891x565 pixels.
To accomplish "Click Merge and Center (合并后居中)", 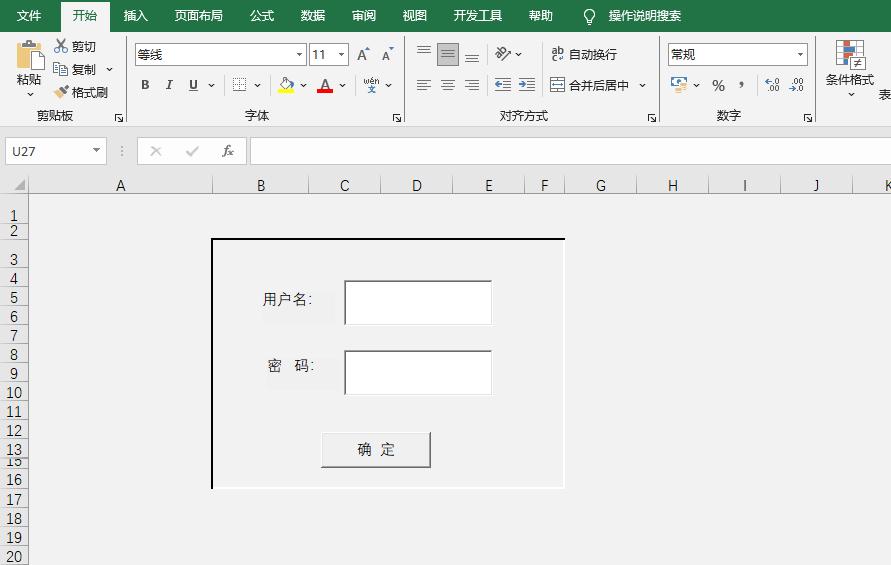I will click(x=589, y=85).
